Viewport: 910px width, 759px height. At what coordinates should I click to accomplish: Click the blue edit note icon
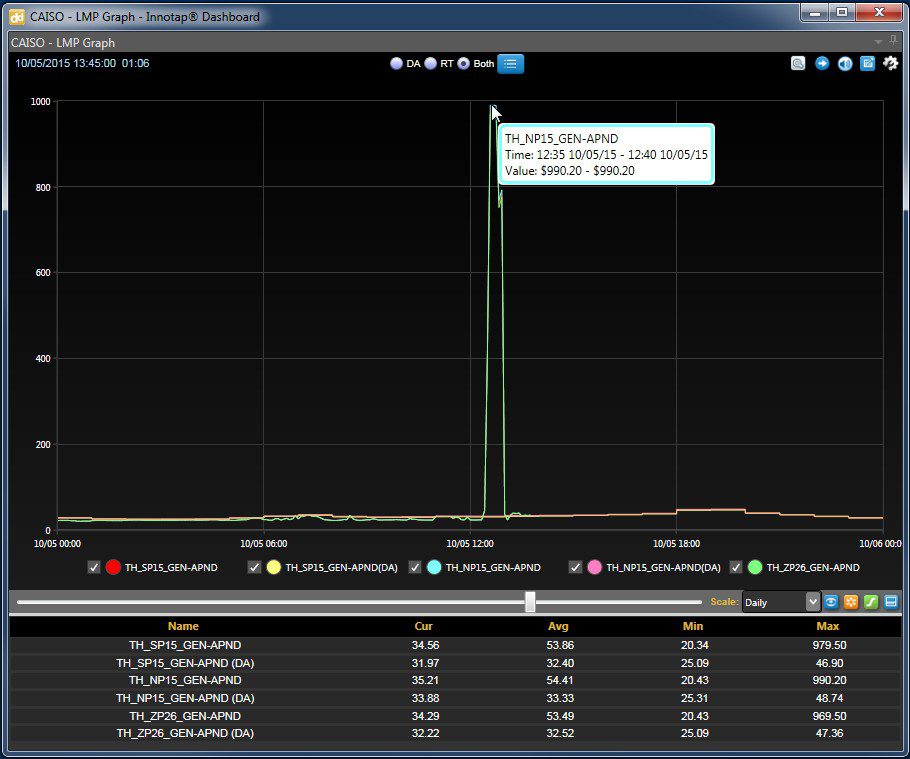pos(868,63)
